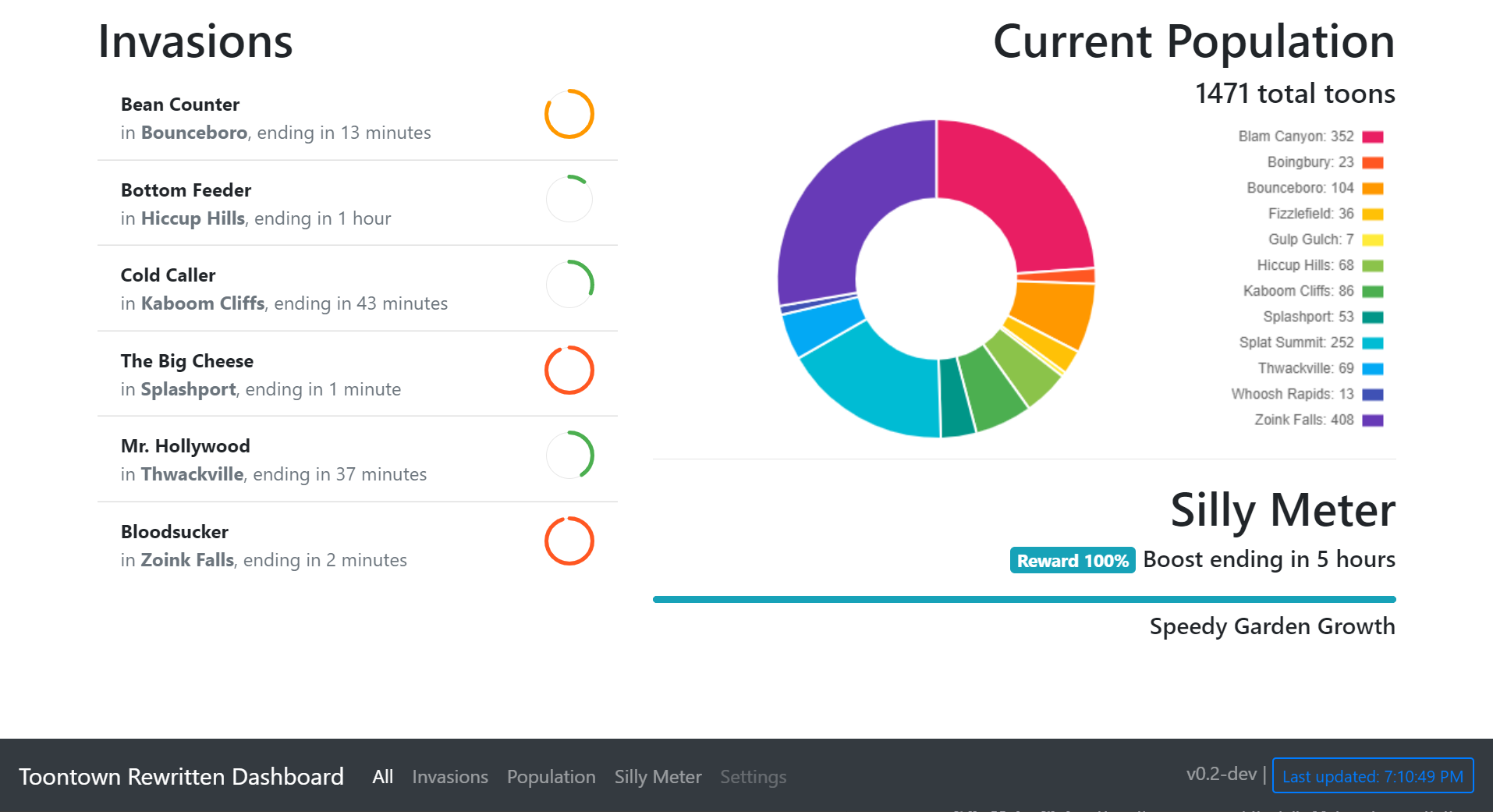Click The Big Cheese invasion progress ring
Screen dimensions: 1493x812
point(569,370)
